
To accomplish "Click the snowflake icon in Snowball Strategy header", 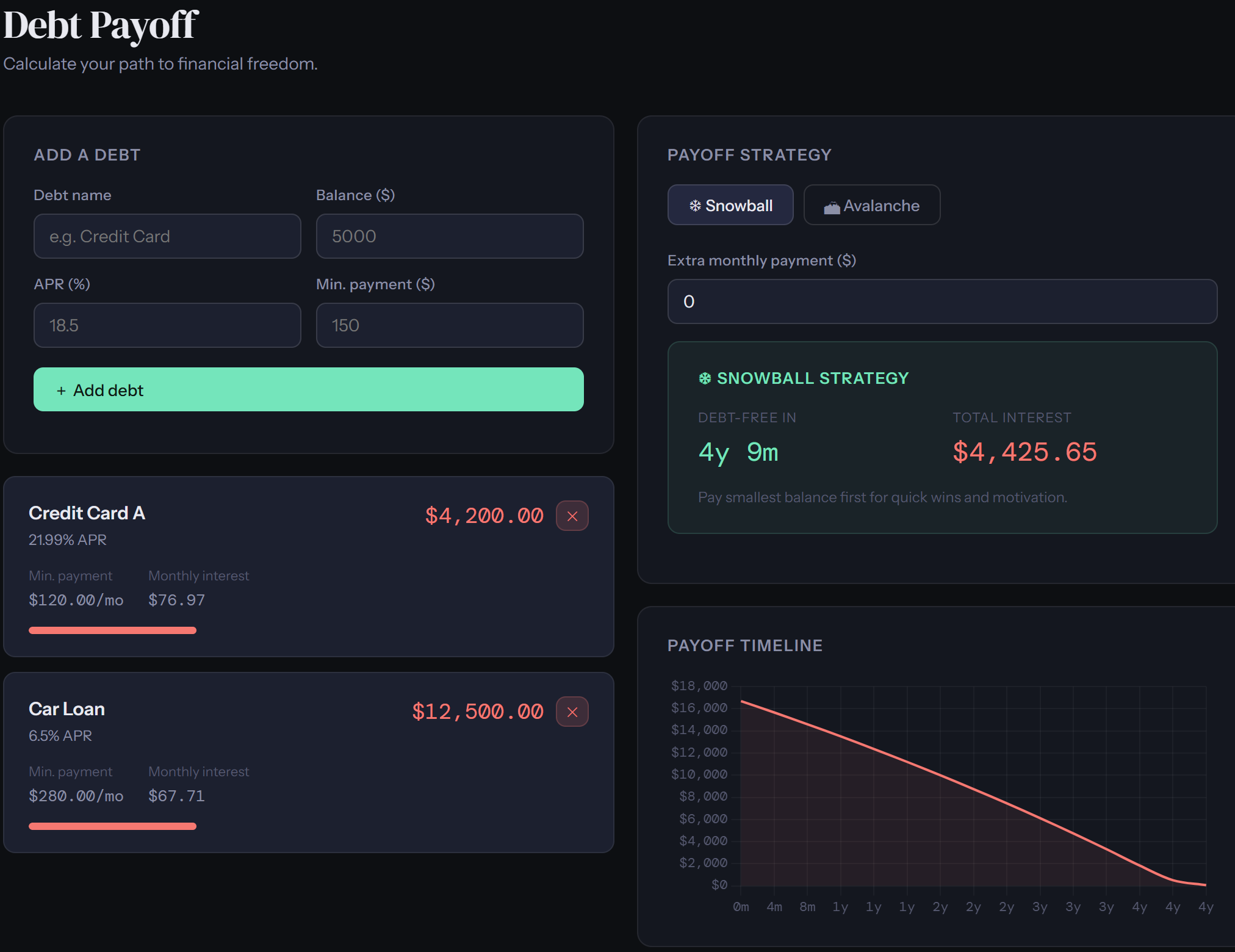I will [705, 378].
